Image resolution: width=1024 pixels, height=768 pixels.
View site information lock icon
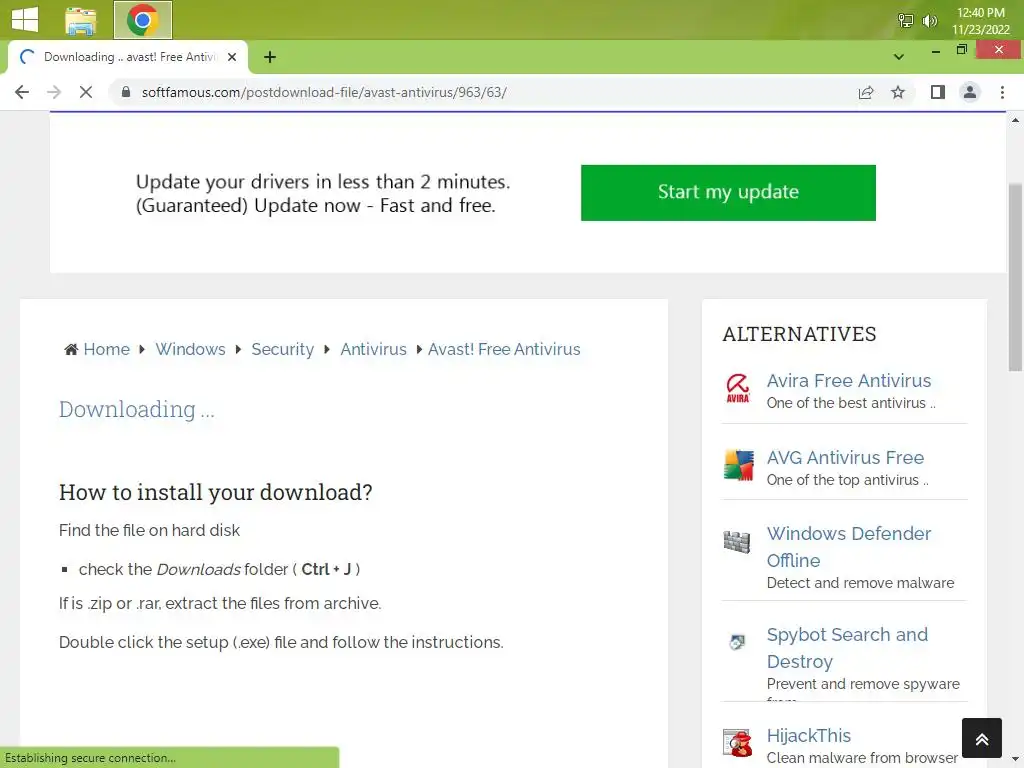coord(126,92)
